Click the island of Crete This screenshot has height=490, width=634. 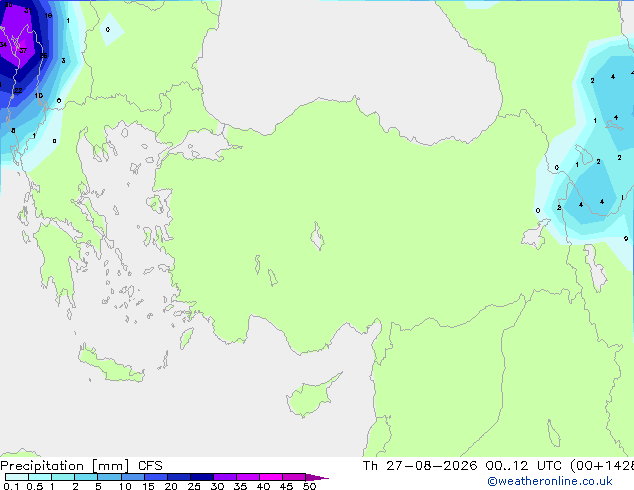coord(110,366)
